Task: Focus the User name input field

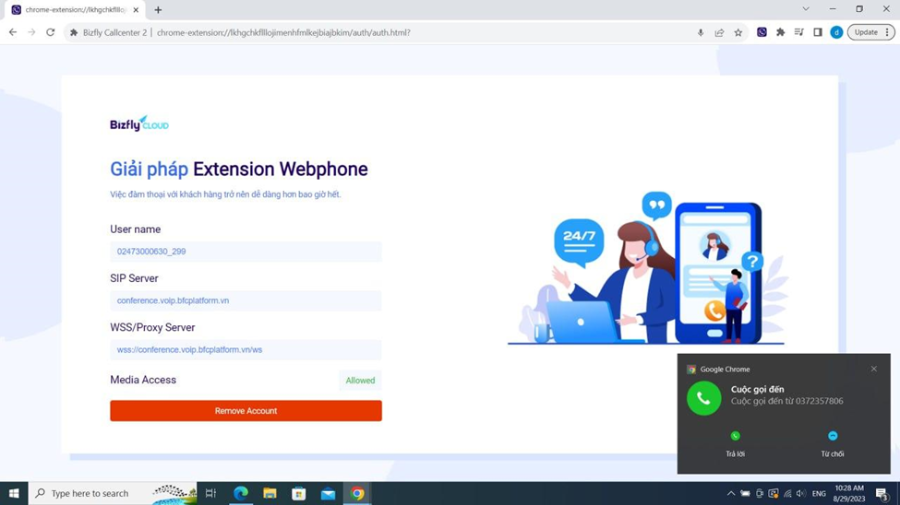Action: (x=246, y=251)
